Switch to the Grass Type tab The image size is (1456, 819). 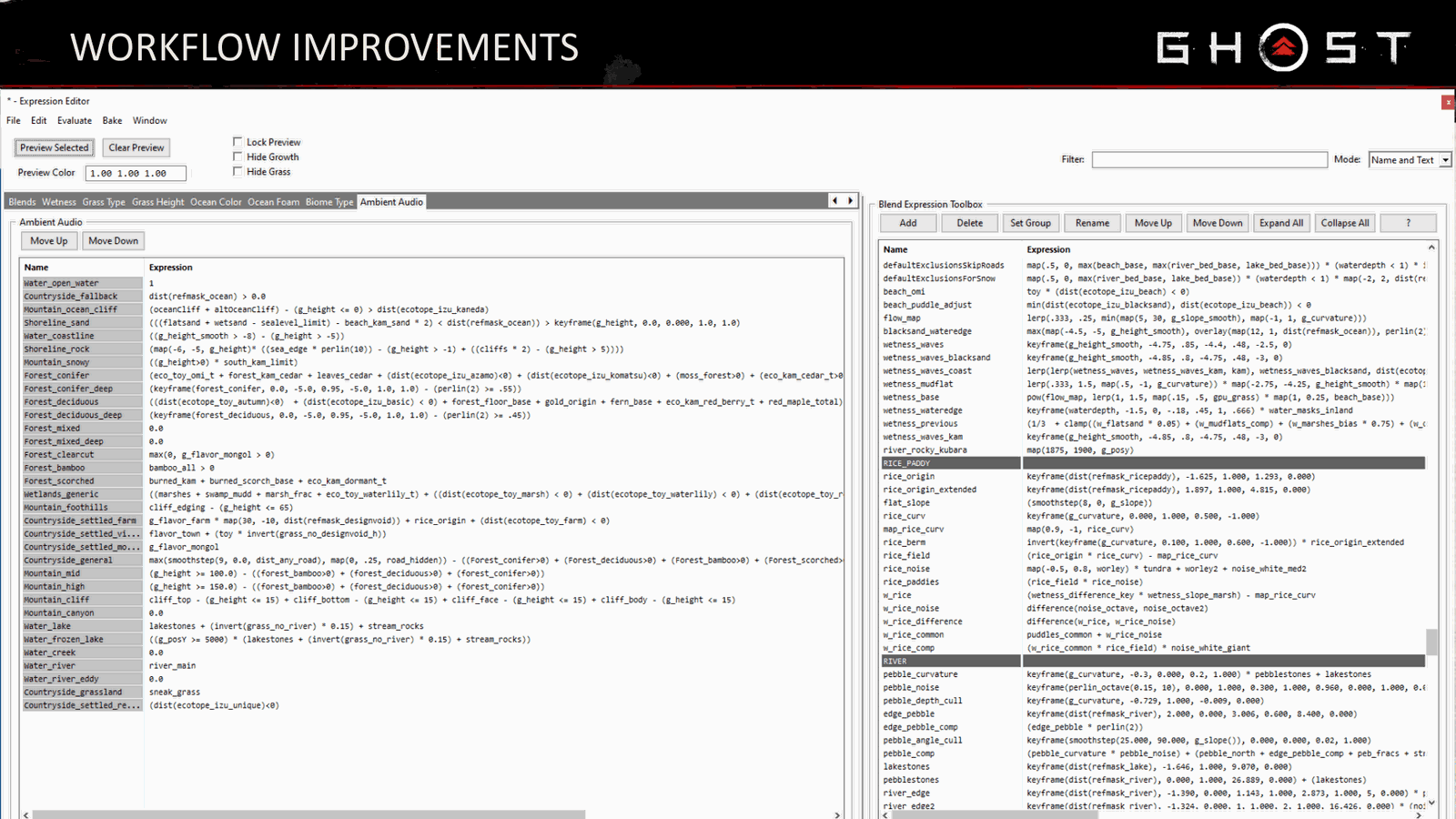(104, 202)
